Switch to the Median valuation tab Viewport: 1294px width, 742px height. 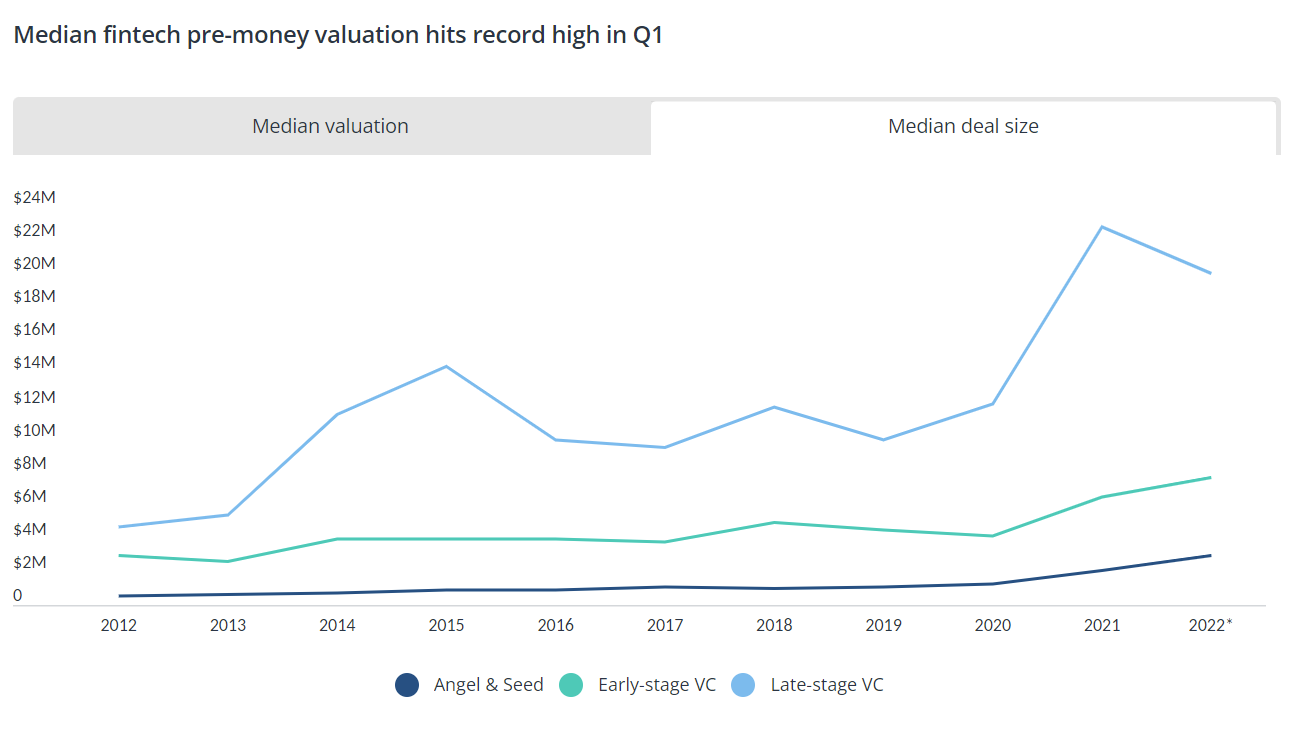[331, 127]
